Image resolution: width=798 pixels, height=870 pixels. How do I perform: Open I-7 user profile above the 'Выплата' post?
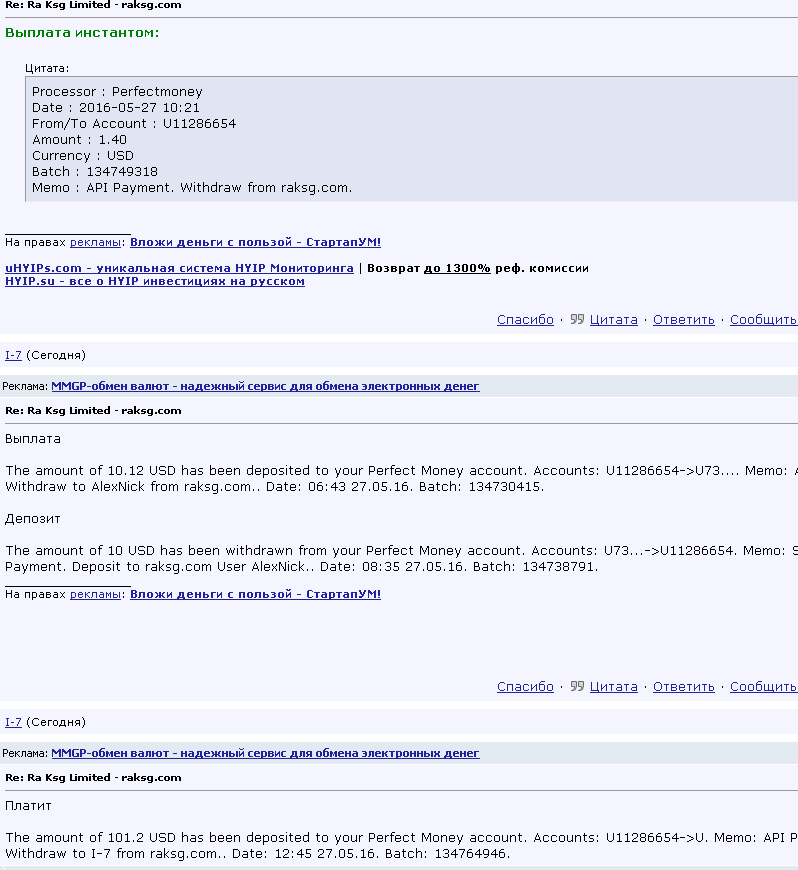(x=13, y=355)
